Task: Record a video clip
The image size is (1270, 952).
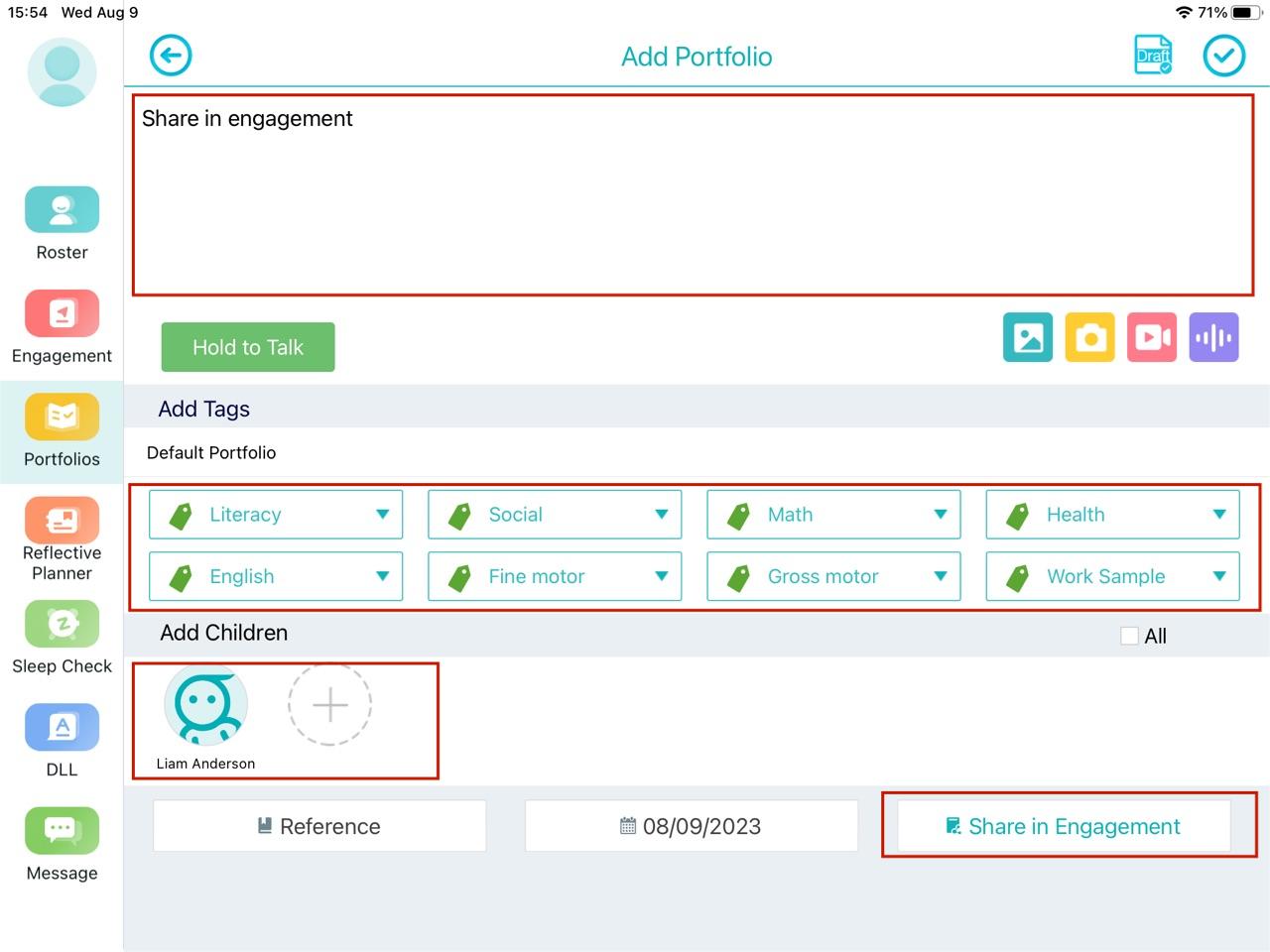Action: coord(1151,337)
